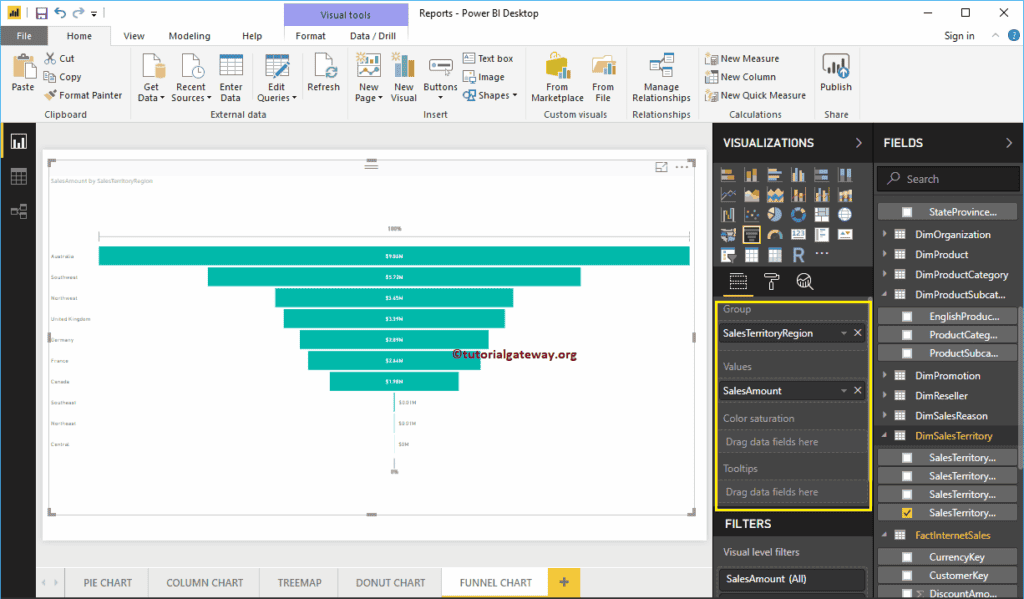Go to the TREEMAP page tab
Screen dimensions: 1024x599
click(299, 583)
